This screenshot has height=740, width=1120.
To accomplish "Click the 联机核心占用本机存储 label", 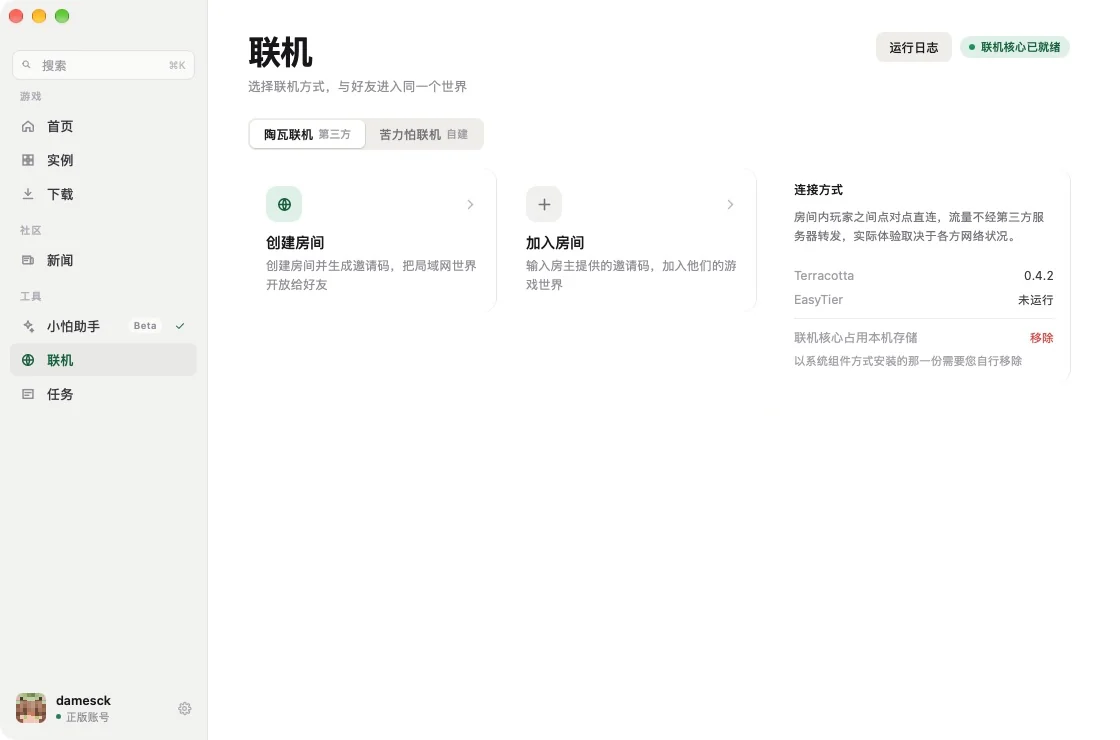I will 856,338.
